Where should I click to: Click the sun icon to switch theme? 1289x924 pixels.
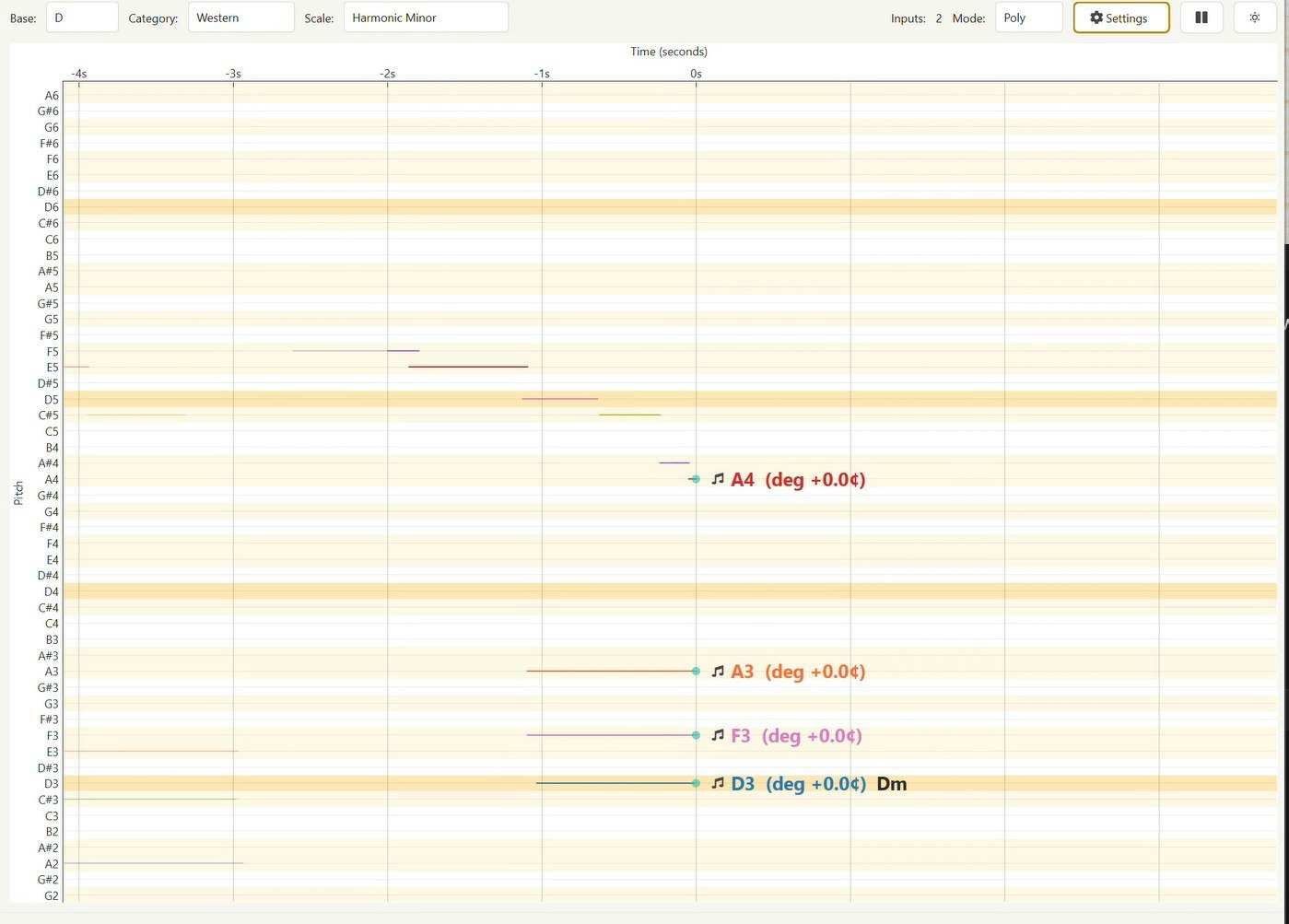coord(1254,17)
